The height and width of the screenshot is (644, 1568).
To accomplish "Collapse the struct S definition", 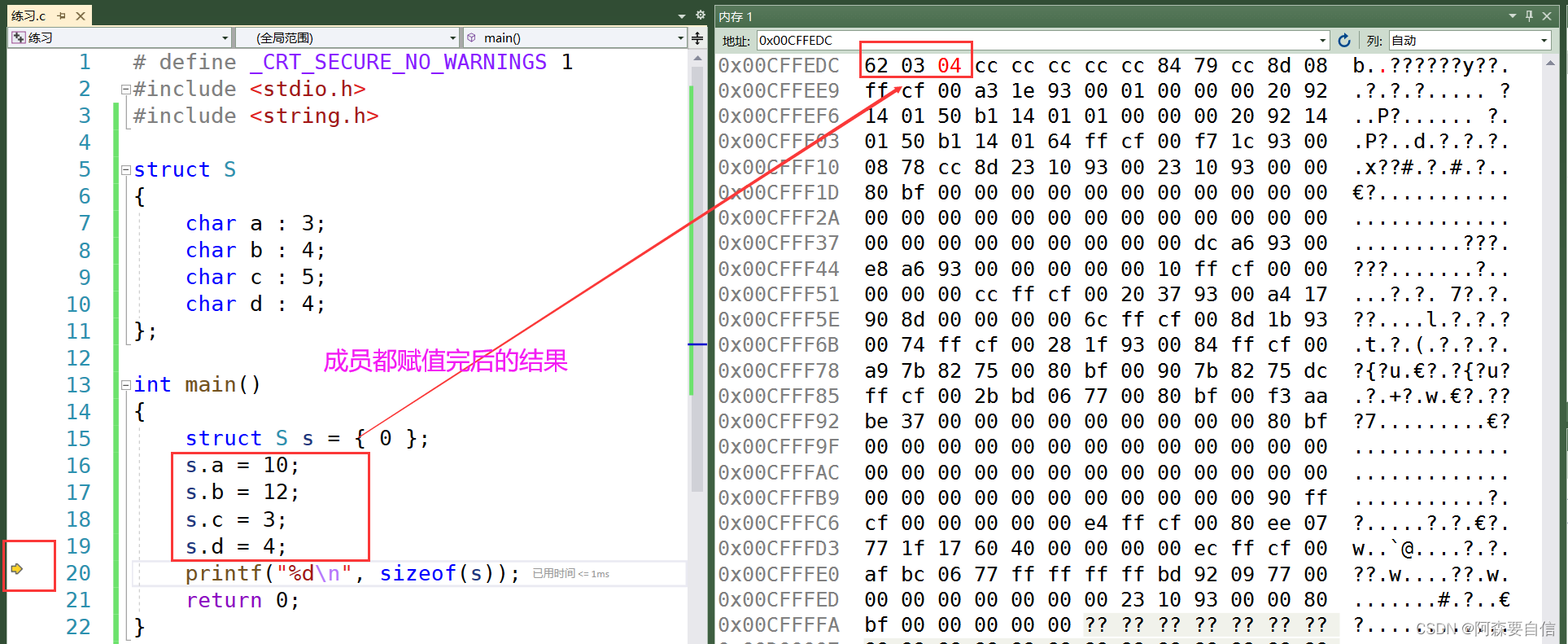I will coord(125,170).
